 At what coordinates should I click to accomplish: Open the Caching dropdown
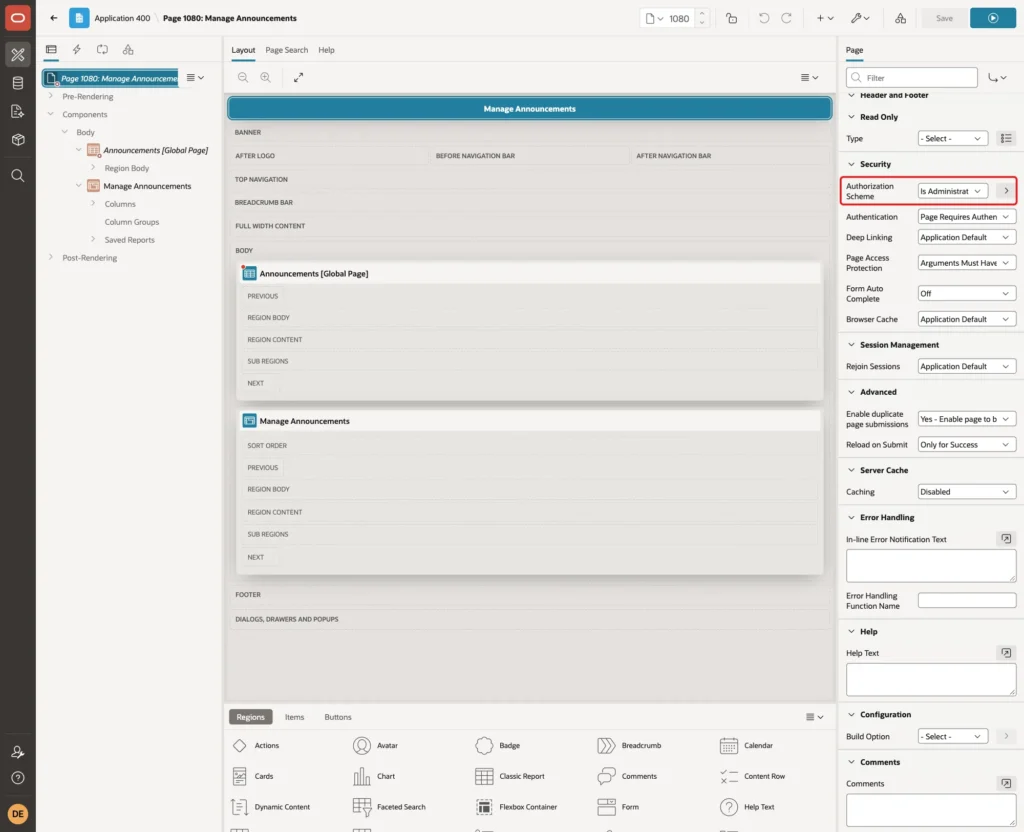point(967,492)
